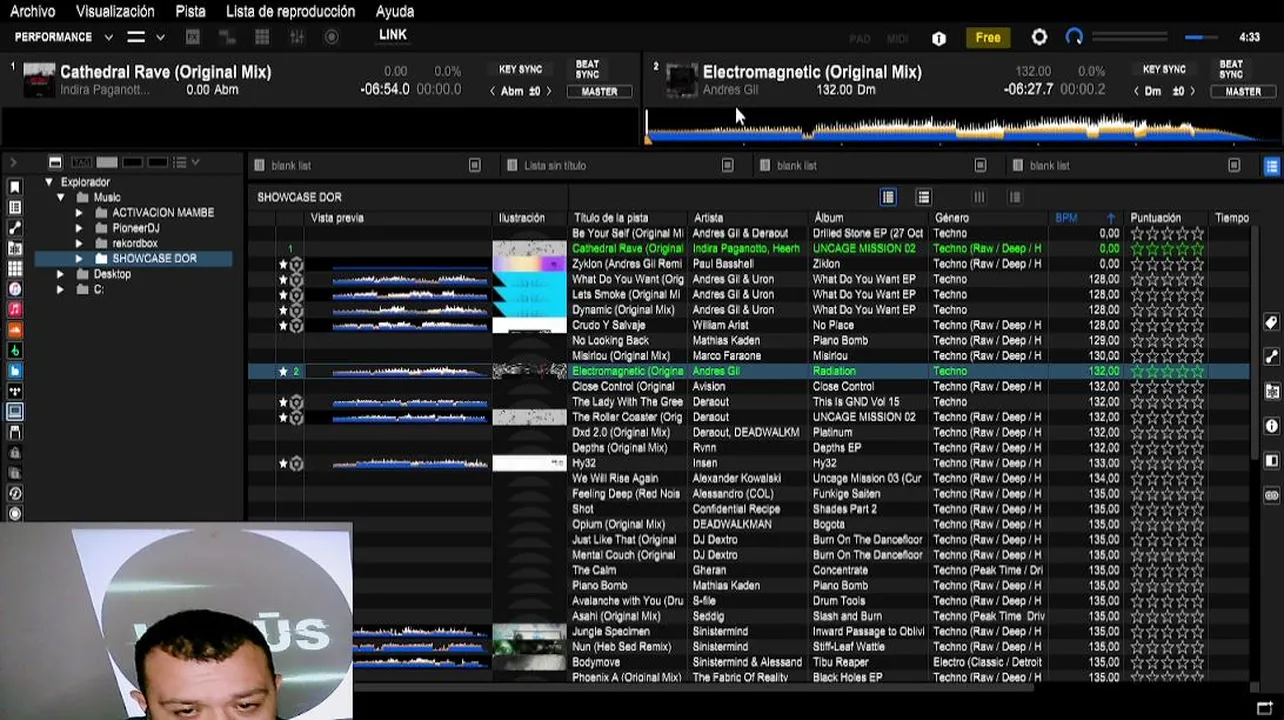The image size is (1284, 720).
Task: Open the TIDAL sidebar icon
Action: click(15, 391)
